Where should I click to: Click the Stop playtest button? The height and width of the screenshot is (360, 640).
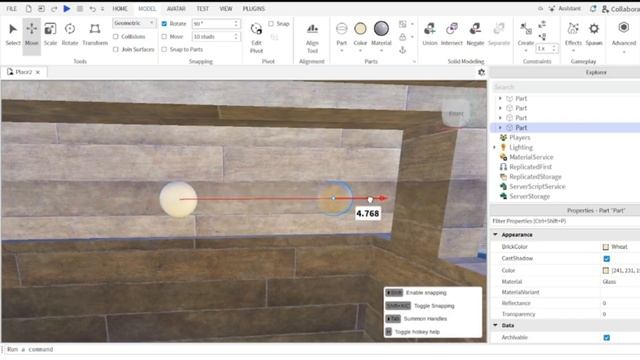pos(80,9)
